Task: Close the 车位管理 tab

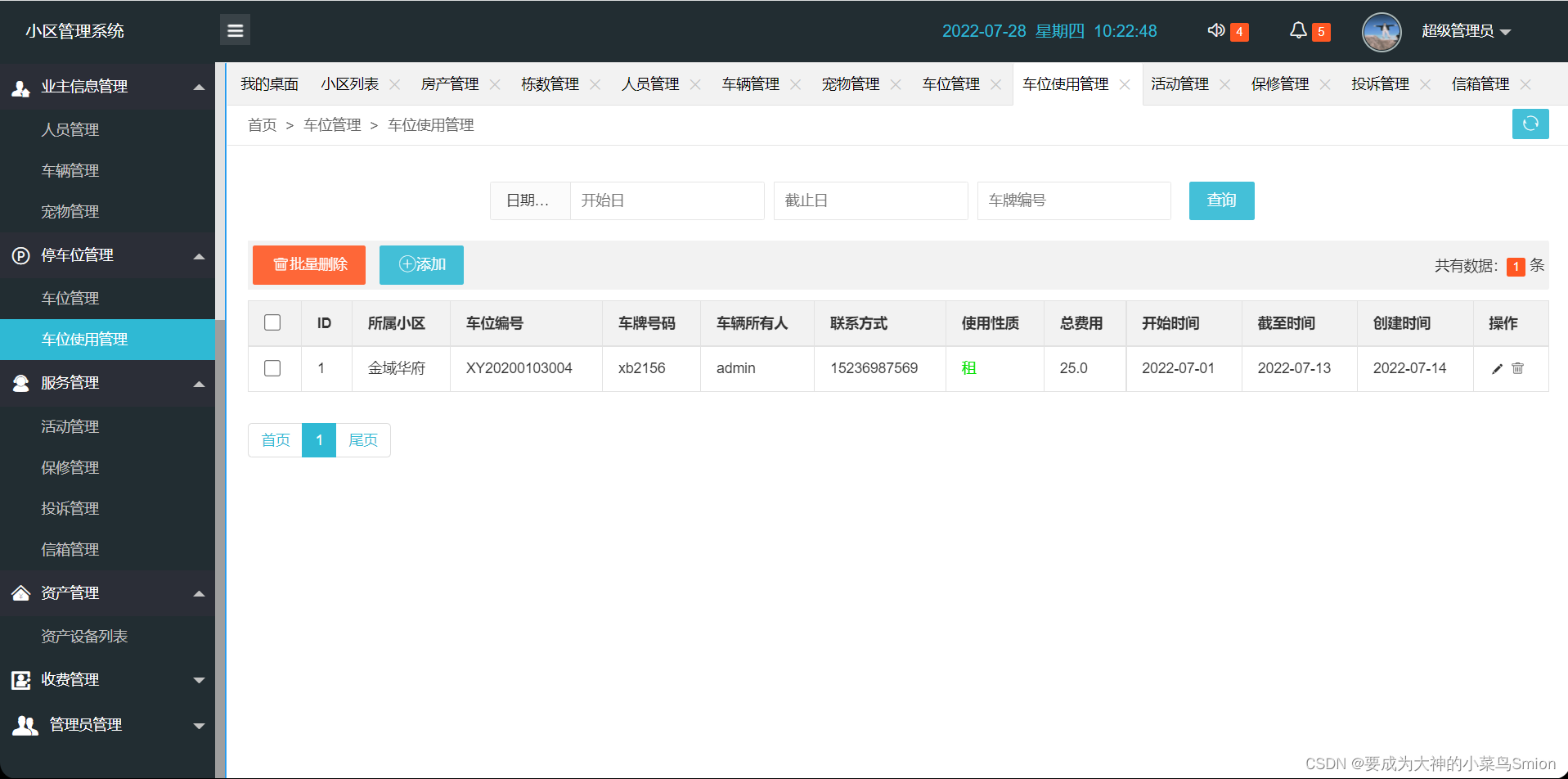Action: (996, 84)
